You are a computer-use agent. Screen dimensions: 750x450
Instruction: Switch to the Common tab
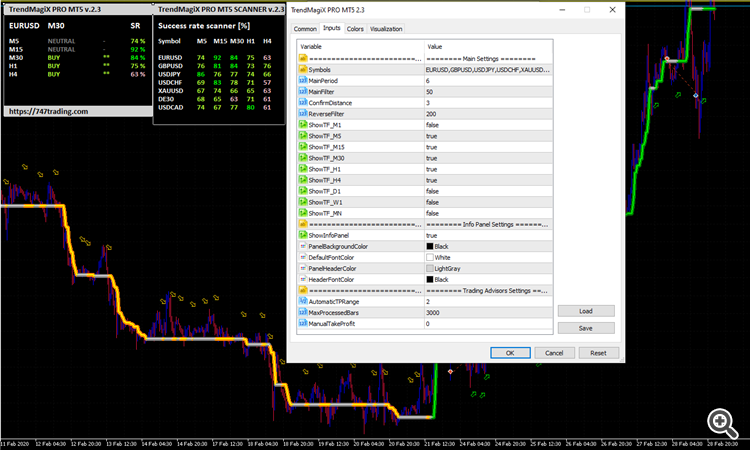pyautogui.click(x=305, y=29)
